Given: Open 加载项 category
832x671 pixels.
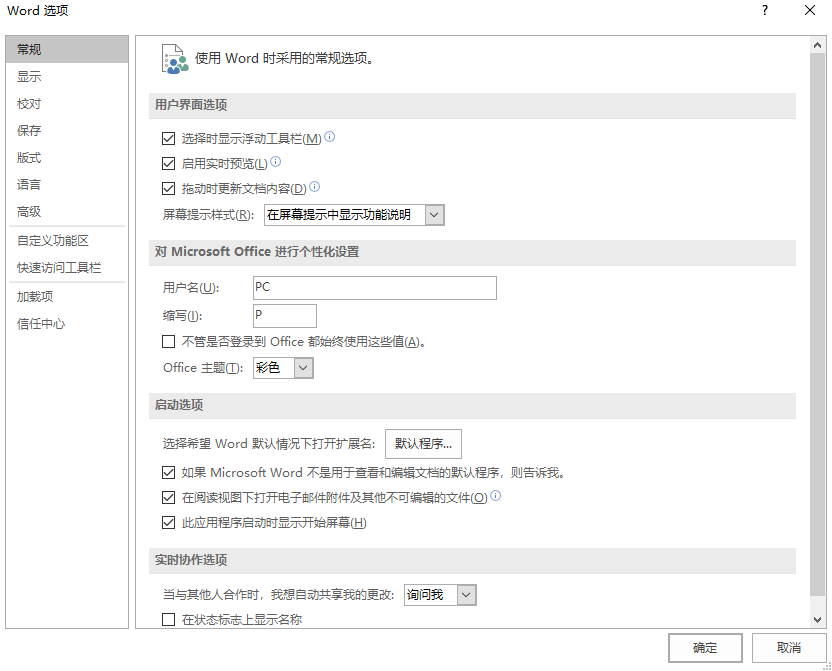Looking at the screenshot, I should click(x=67, y=297).
